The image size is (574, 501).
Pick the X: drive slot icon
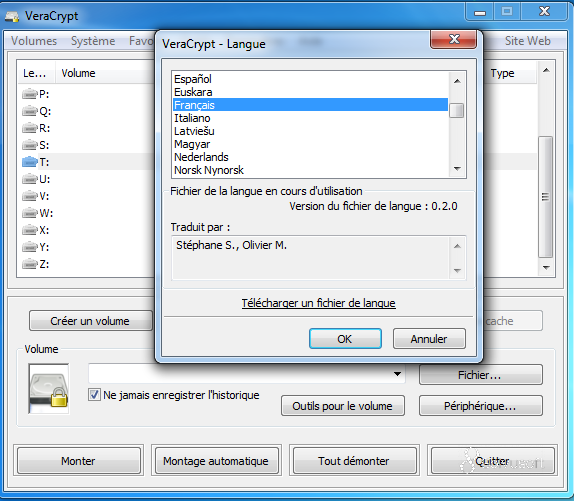point(30,230)
